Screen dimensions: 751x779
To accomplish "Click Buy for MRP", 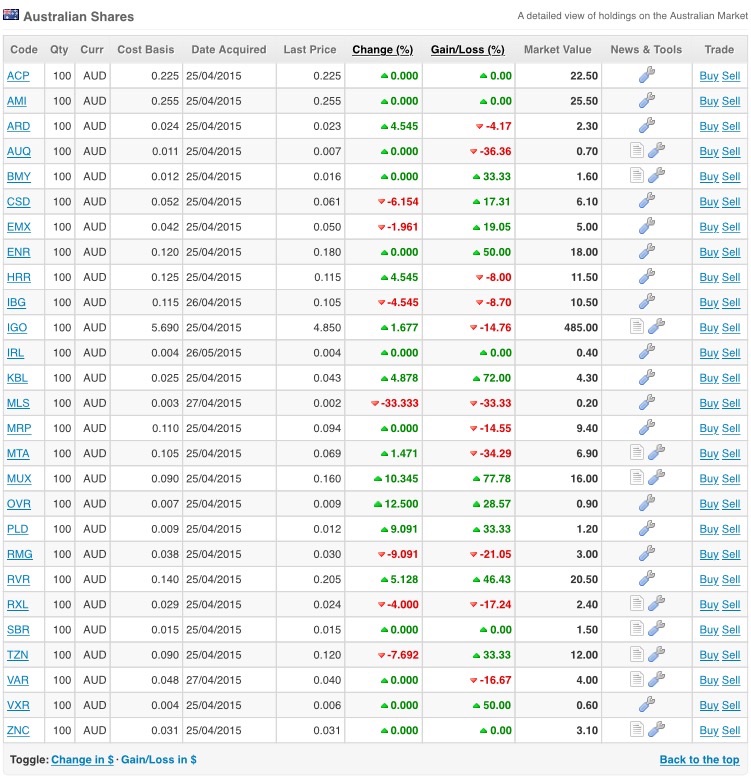I will pos(709,428).
